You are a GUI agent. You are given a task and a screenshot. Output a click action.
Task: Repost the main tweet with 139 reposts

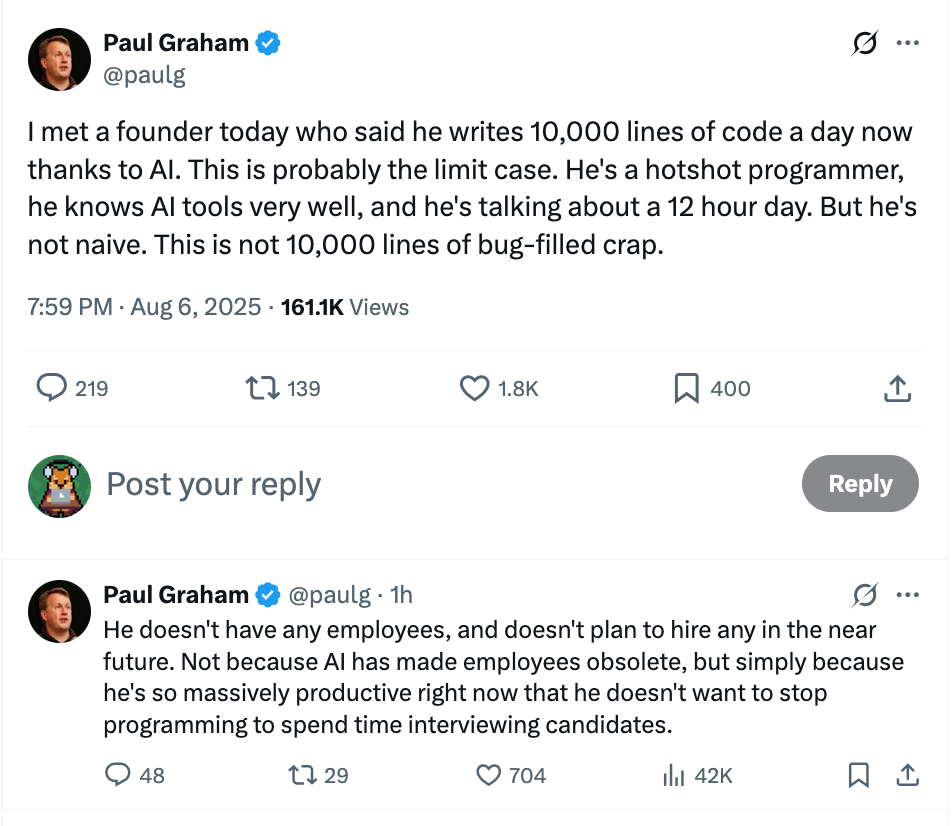pyautogui.click(x=262, y=388)
